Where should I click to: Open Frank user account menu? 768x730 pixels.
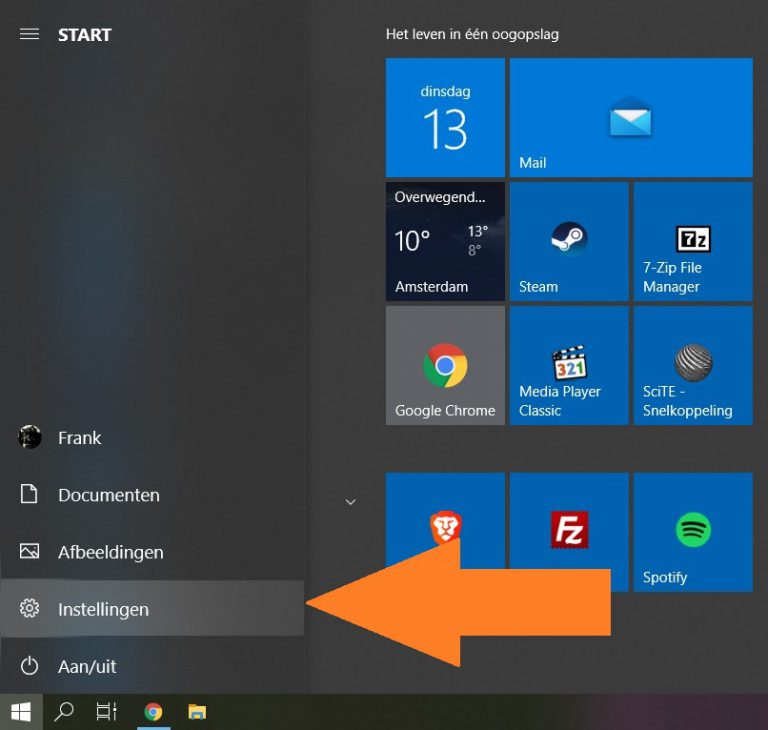coord(152,438)
